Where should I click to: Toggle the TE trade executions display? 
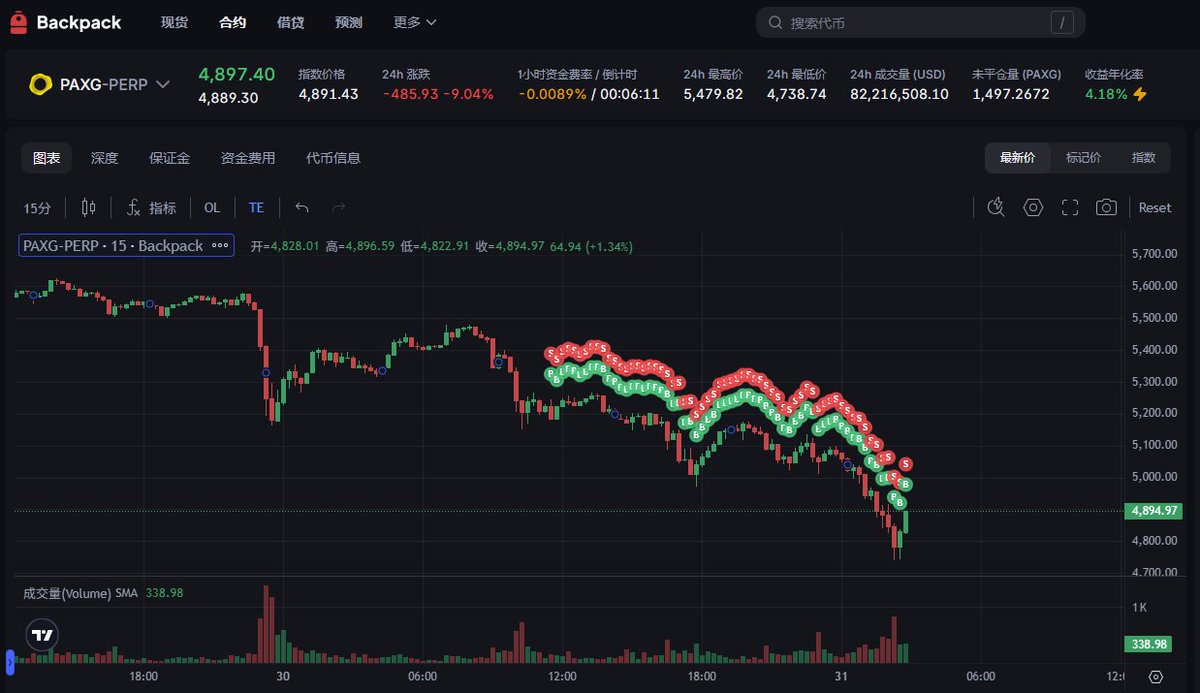[256, 208]
